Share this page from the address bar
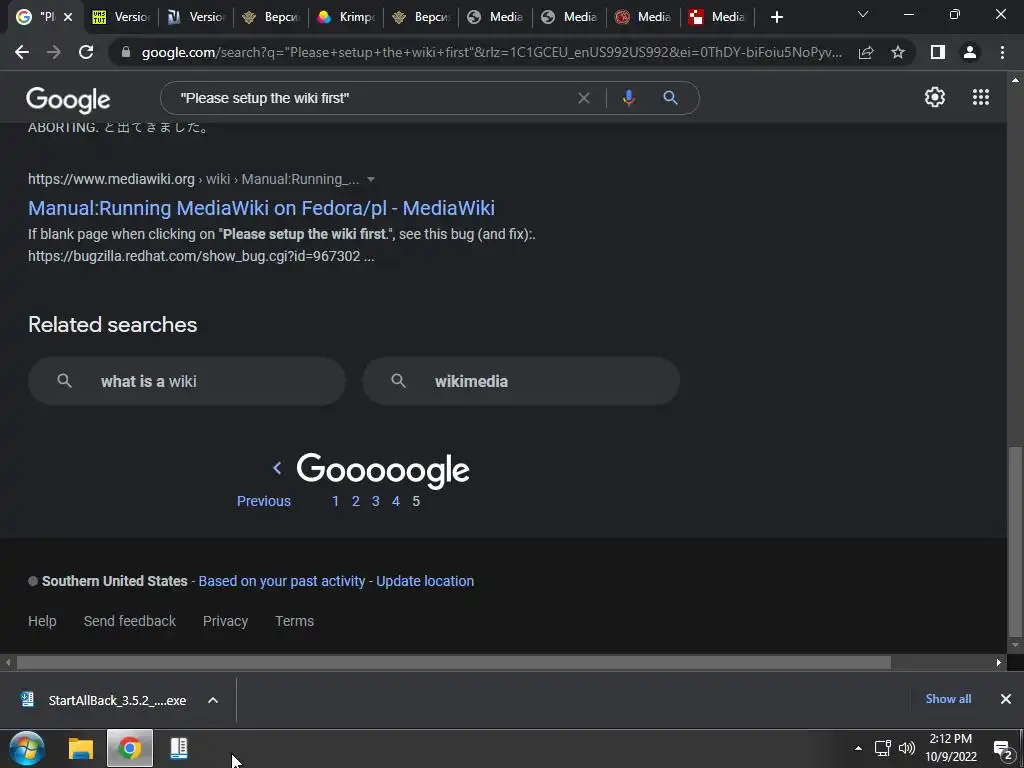This screenshot has height=768, width=1024. click(x=866, y=52)
